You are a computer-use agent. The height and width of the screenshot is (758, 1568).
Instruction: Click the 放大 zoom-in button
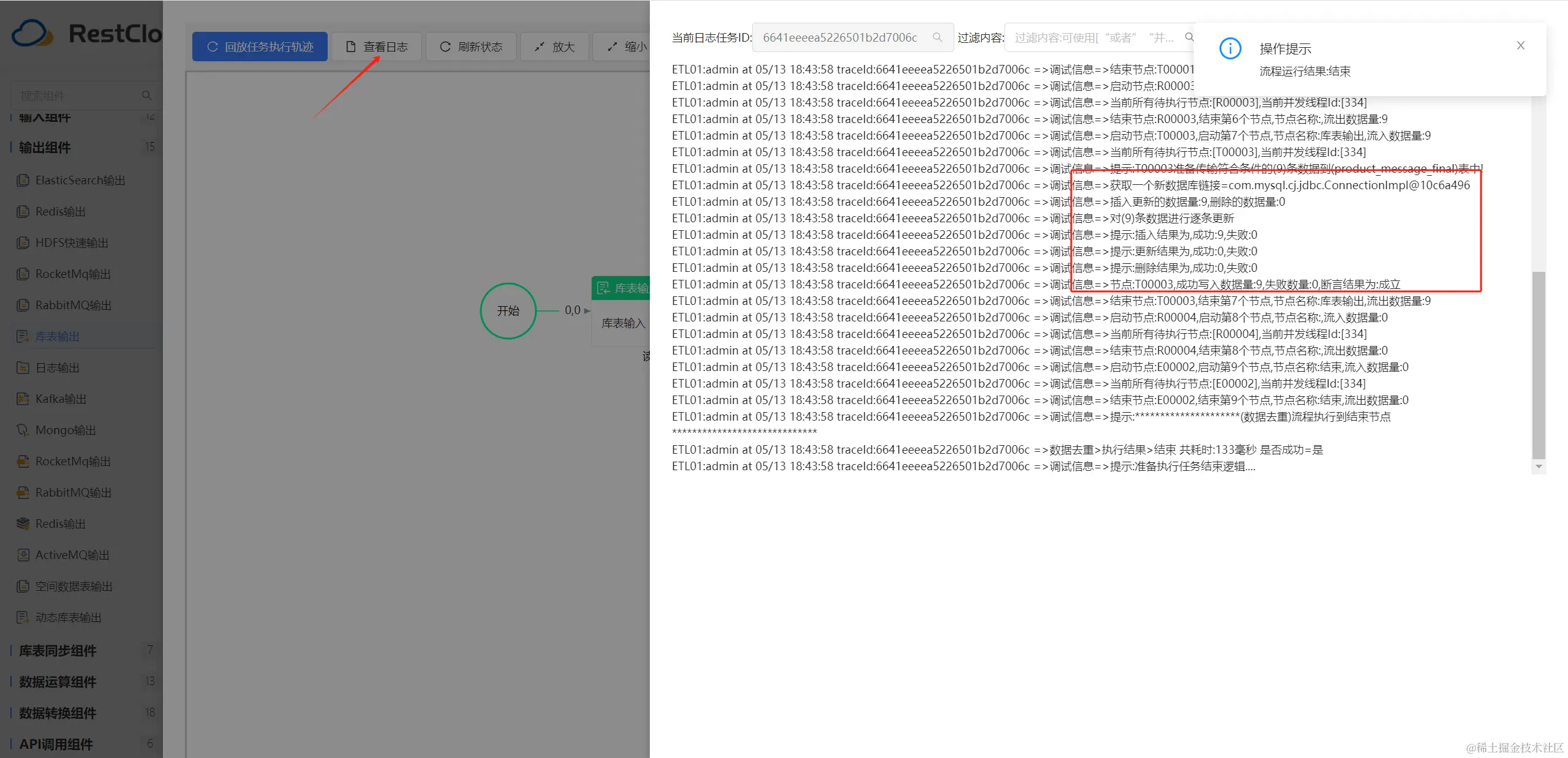click(554, 47)
